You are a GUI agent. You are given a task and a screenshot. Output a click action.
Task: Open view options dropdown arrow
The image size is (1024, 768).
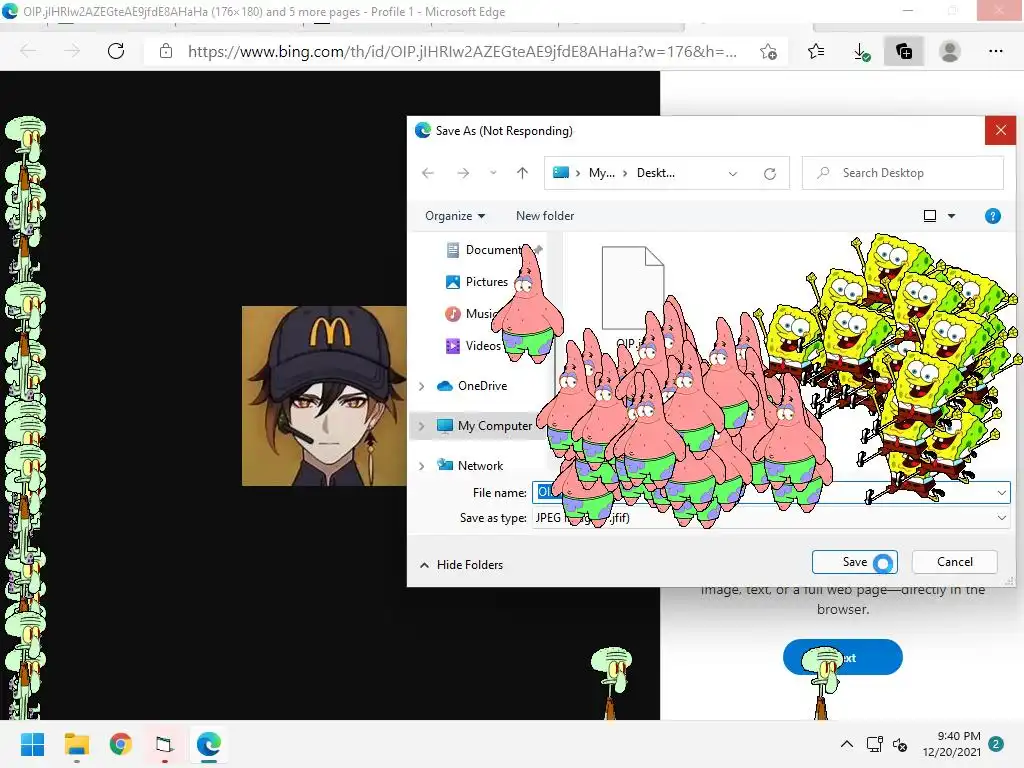pyautogui.click(x=952, y=216)
